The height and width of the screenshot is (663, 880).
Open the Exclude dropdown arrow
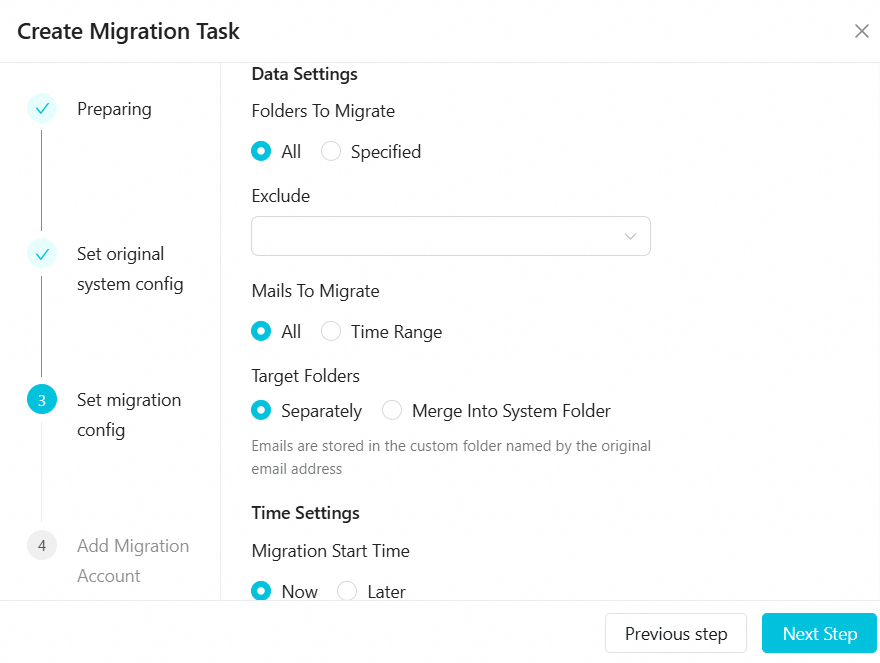pos(630,236)
